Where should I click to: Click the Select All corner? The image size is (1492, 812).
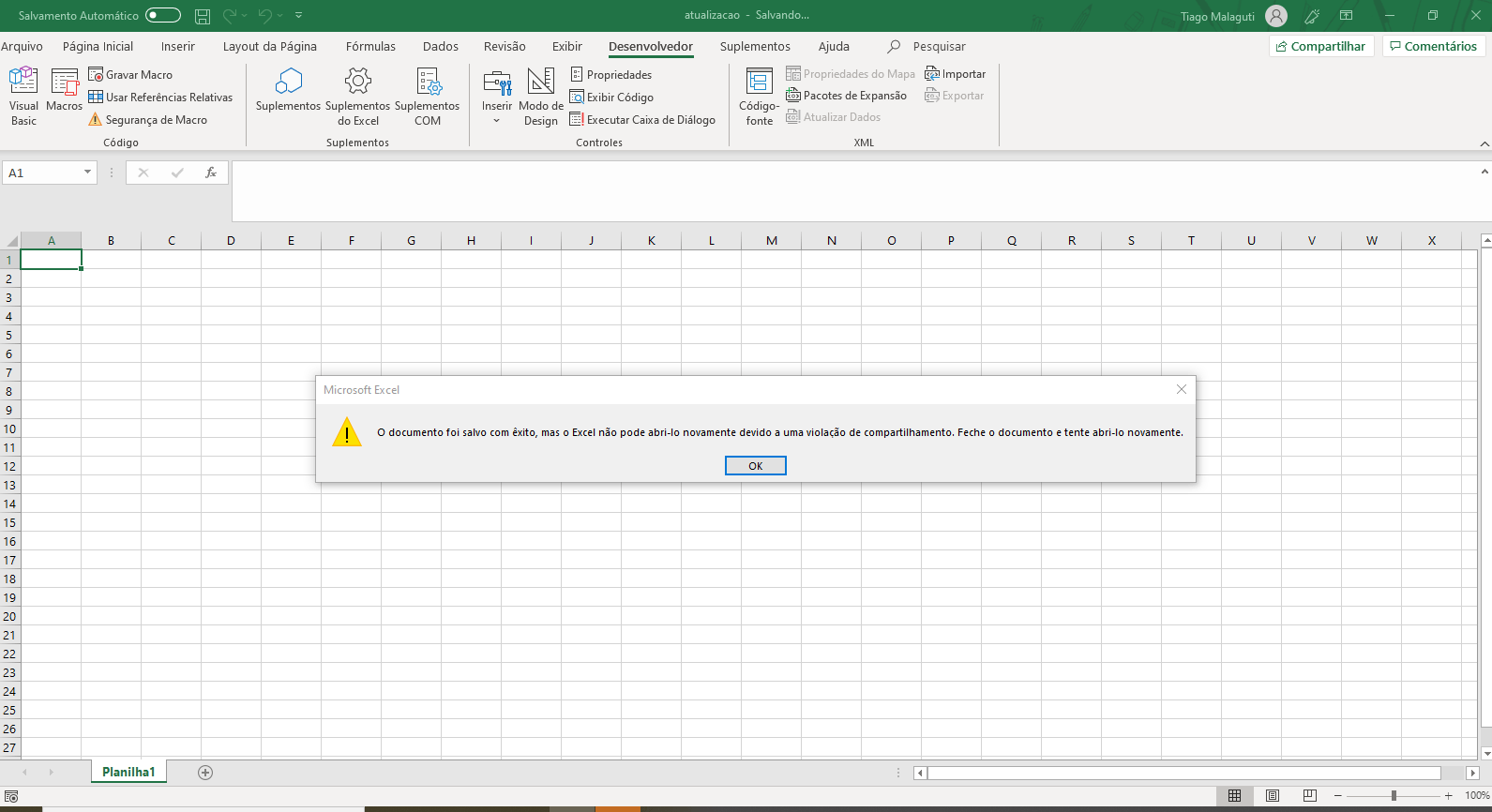(10, 240)
